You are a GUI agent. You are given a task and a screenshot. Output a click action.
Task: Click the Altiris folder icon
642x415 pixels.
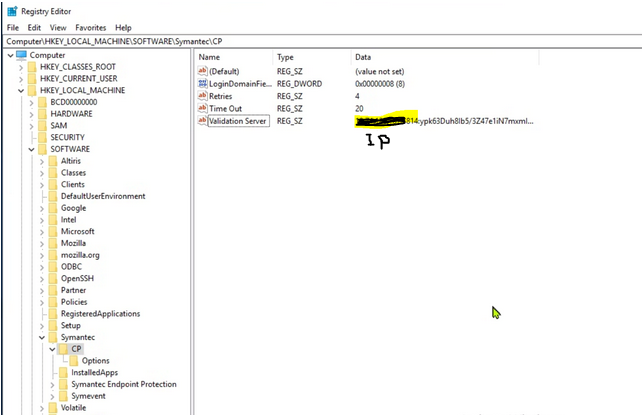(x=53, y=161)
